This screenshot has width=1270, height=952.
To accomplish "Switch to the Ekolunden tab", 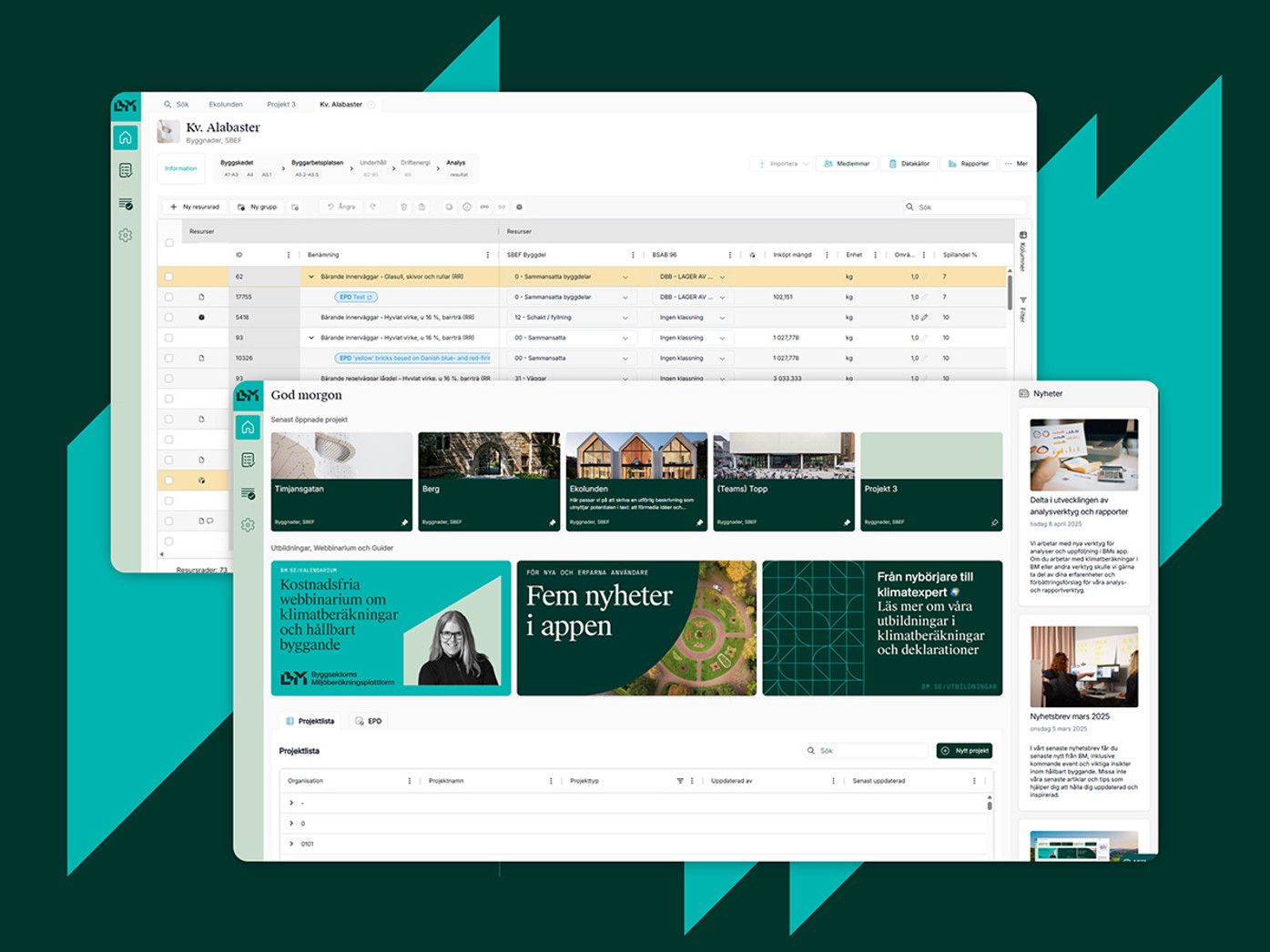I will pyautogui.click(x=226, y=105).
